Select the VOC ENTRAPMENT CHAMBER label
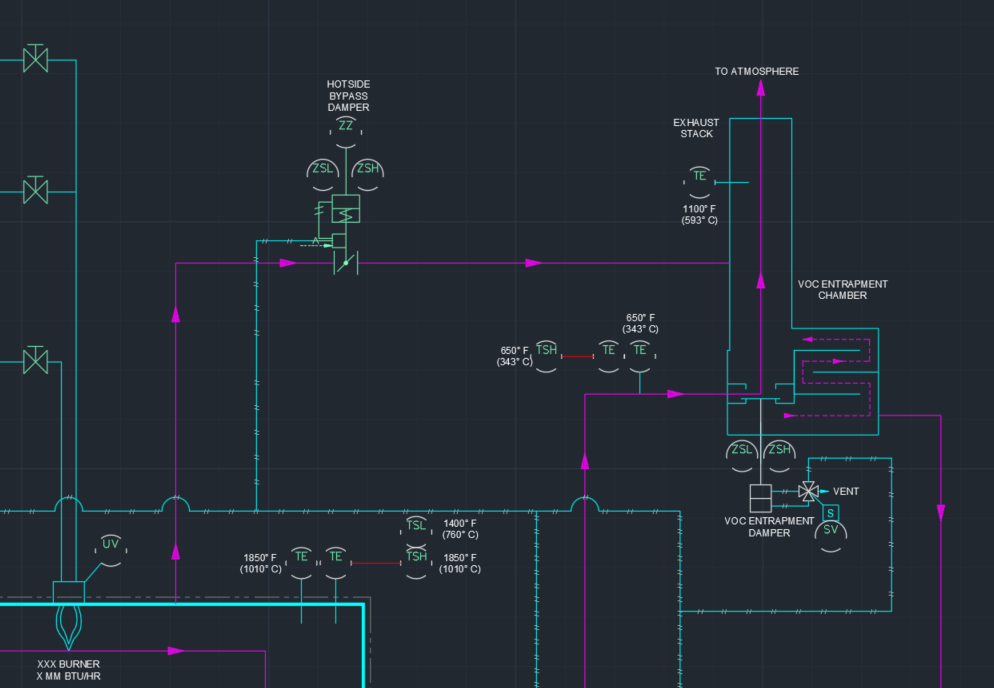 tap(842, 290)
